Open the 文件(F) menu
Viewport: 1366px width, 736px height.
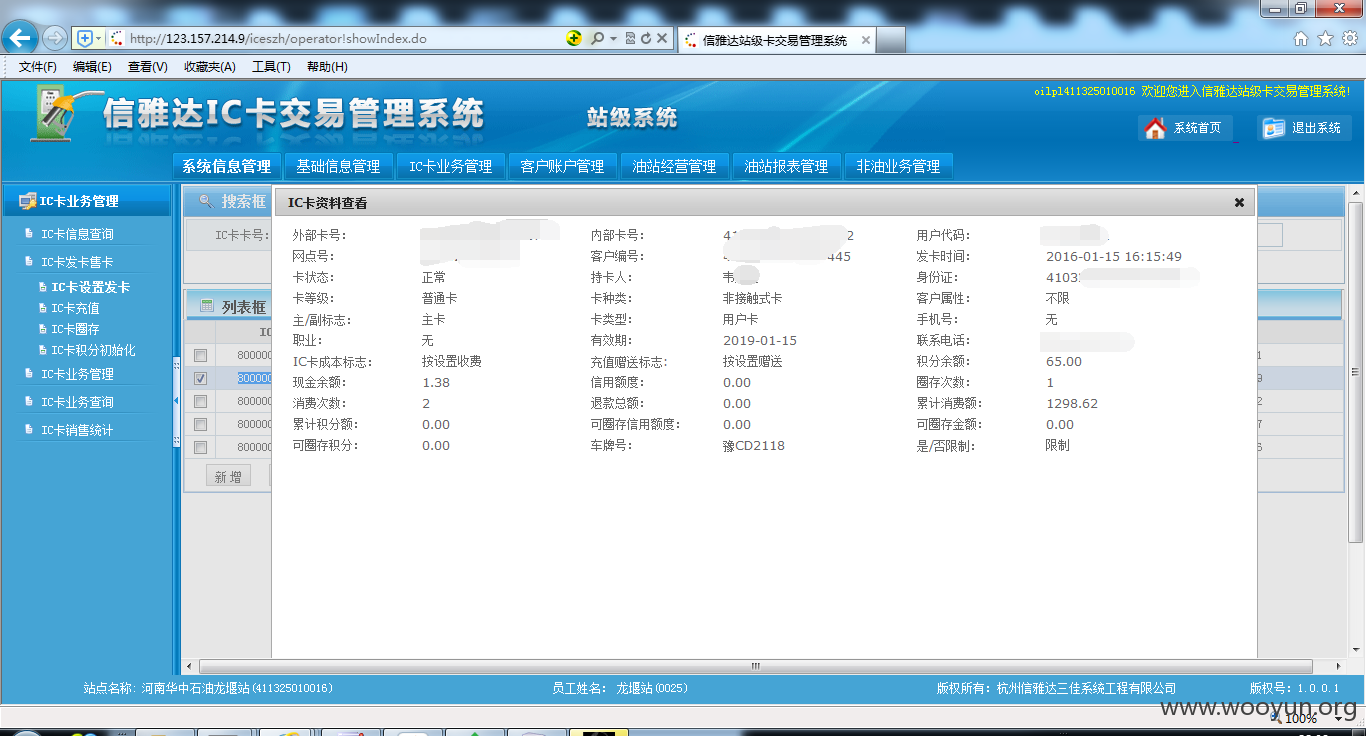coord(38,66)
